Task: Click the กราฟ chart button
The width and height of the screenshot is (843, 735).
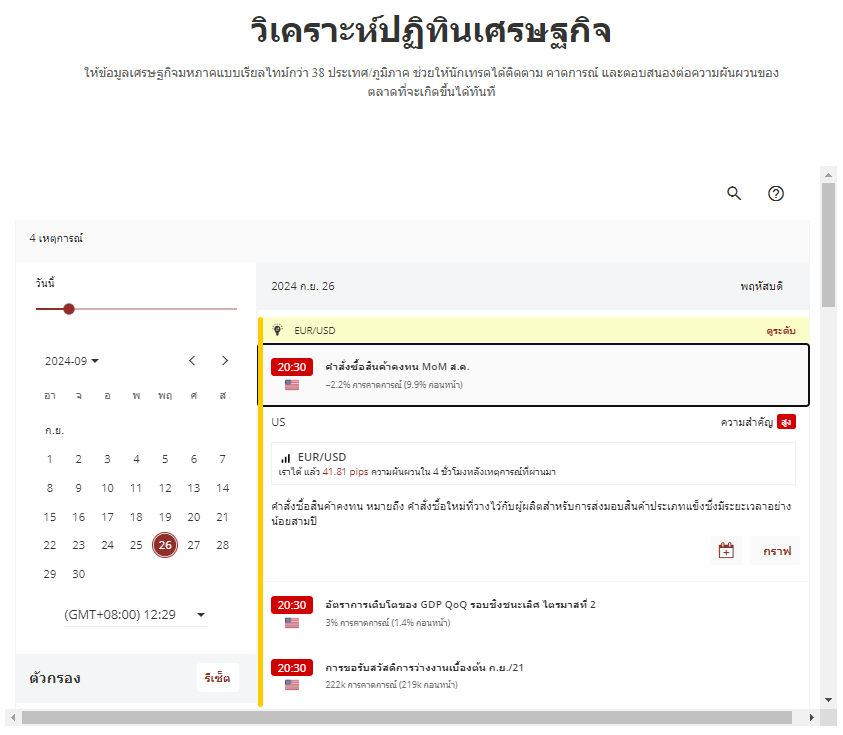Action: point(776,551)
